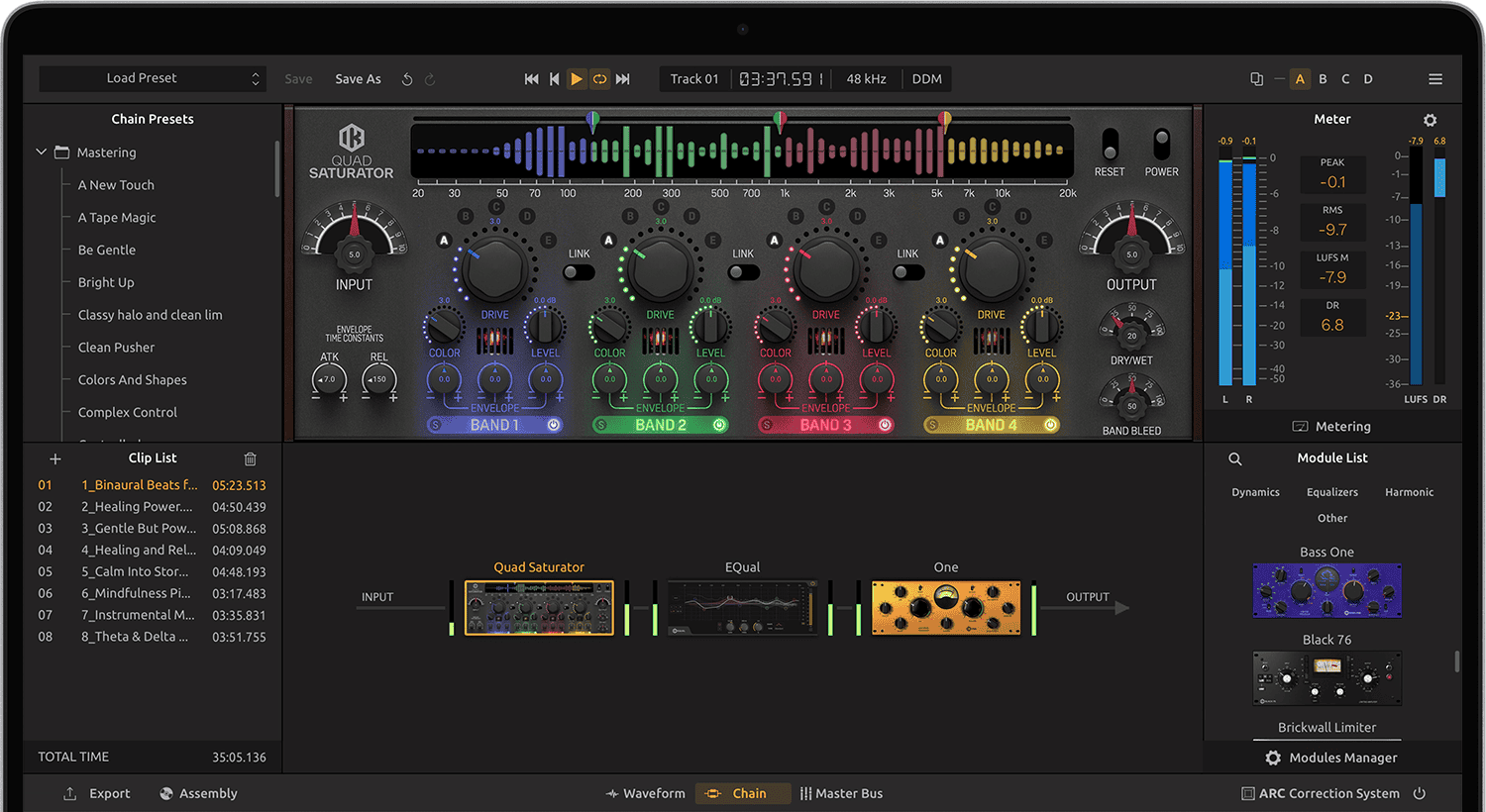Image resolution: width=1486 pixels, height=812 pixels.
Task: Click the Save As button
Action: coord(358,78)
